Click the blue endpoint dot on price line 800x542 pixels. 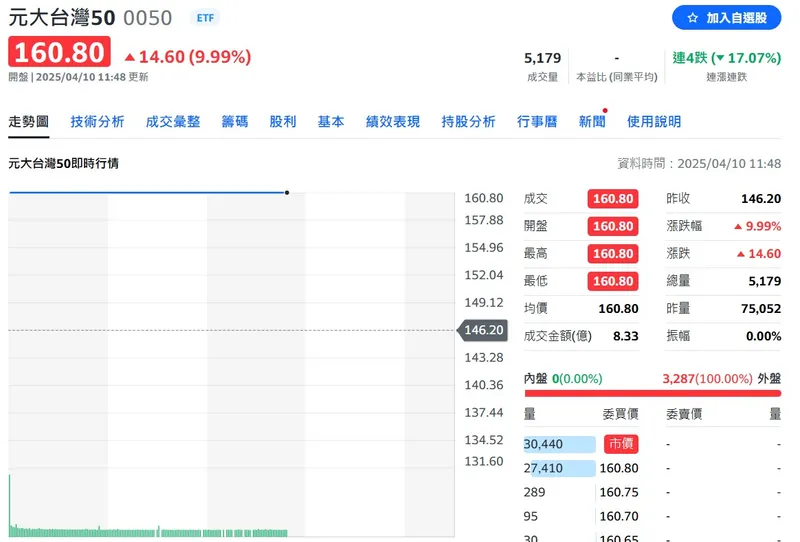pyautogui.click(x=287, y=192)
